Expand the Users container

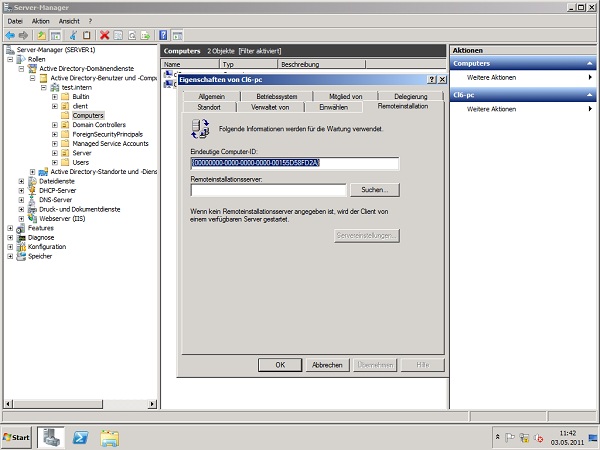(55, 162)
